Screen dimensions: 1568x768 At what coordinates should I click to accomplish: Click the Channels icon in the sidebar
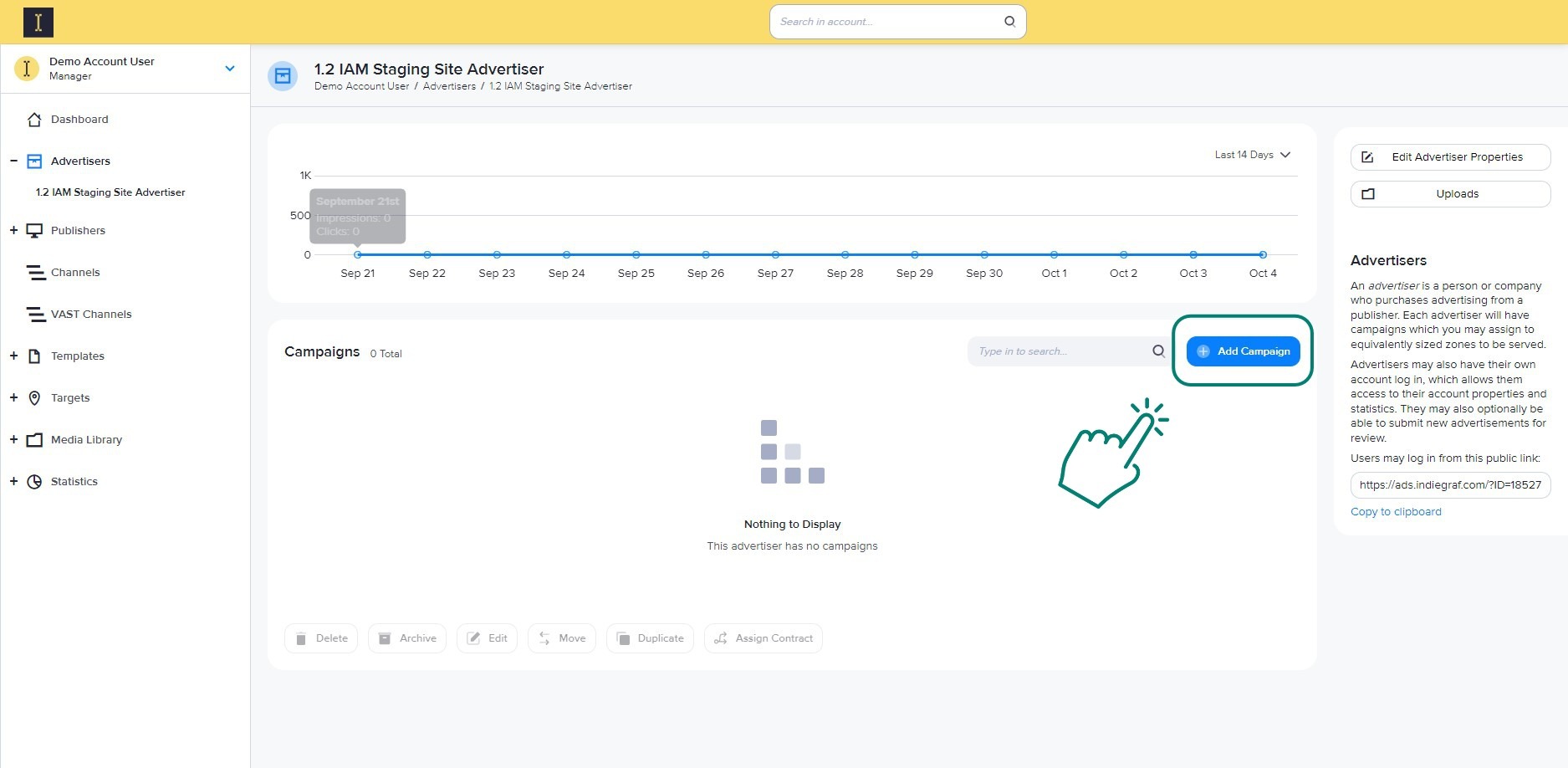35,273
